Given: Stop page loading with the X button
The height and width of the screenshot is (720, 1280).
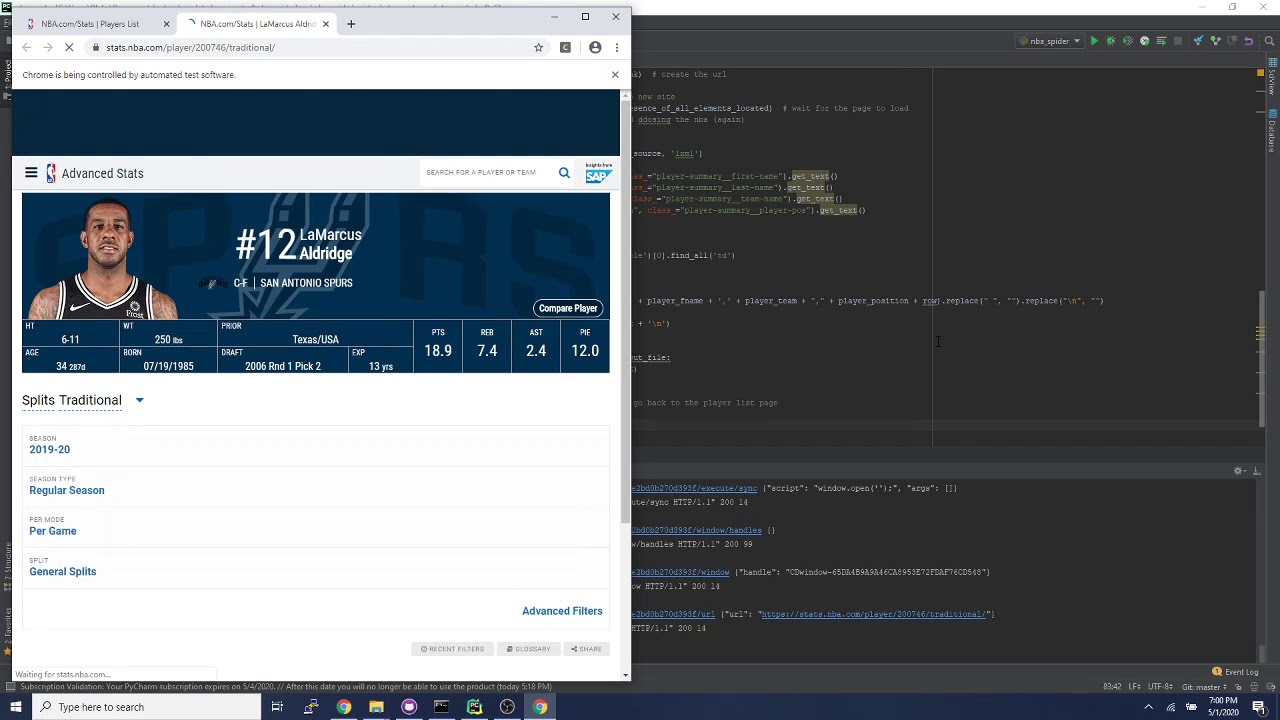Looking at the screenshot, I should [69, 47].
